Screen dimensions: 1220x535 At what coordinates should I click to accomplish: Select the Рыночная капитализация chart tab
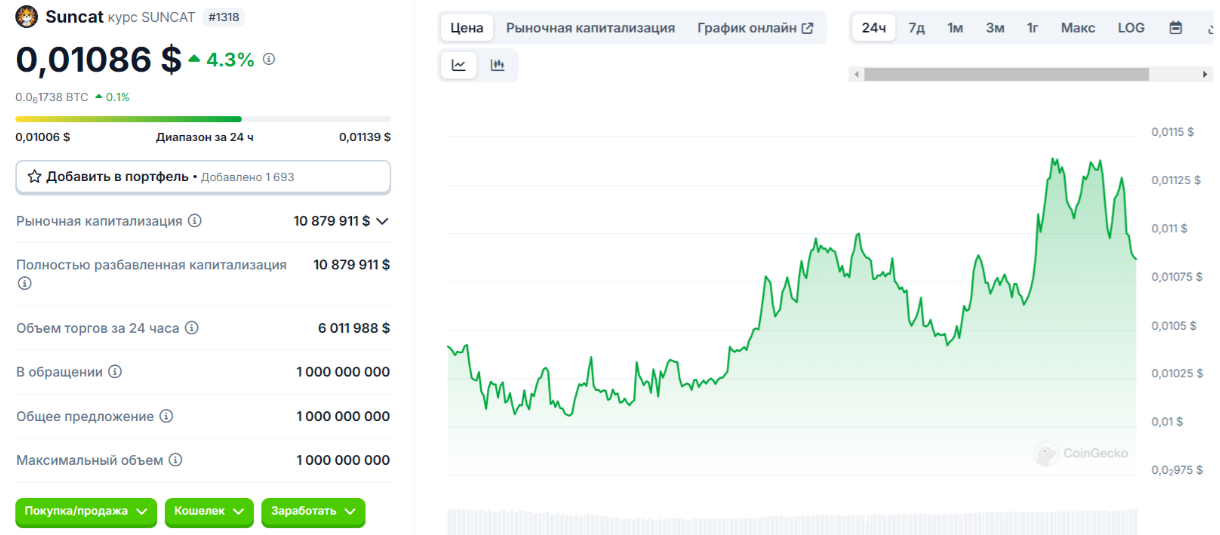pos(590,28)
